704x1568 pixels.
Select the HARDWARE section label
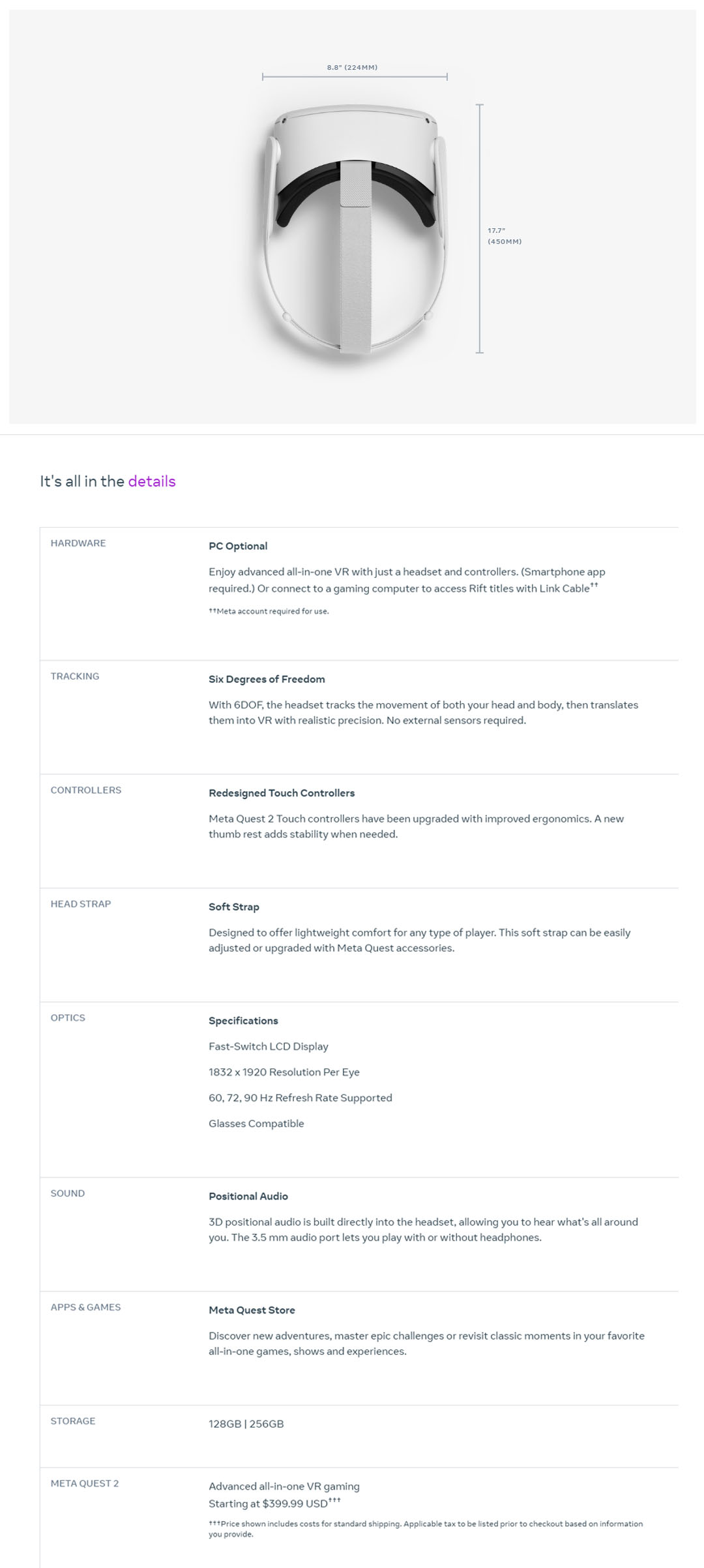(78, 543)
